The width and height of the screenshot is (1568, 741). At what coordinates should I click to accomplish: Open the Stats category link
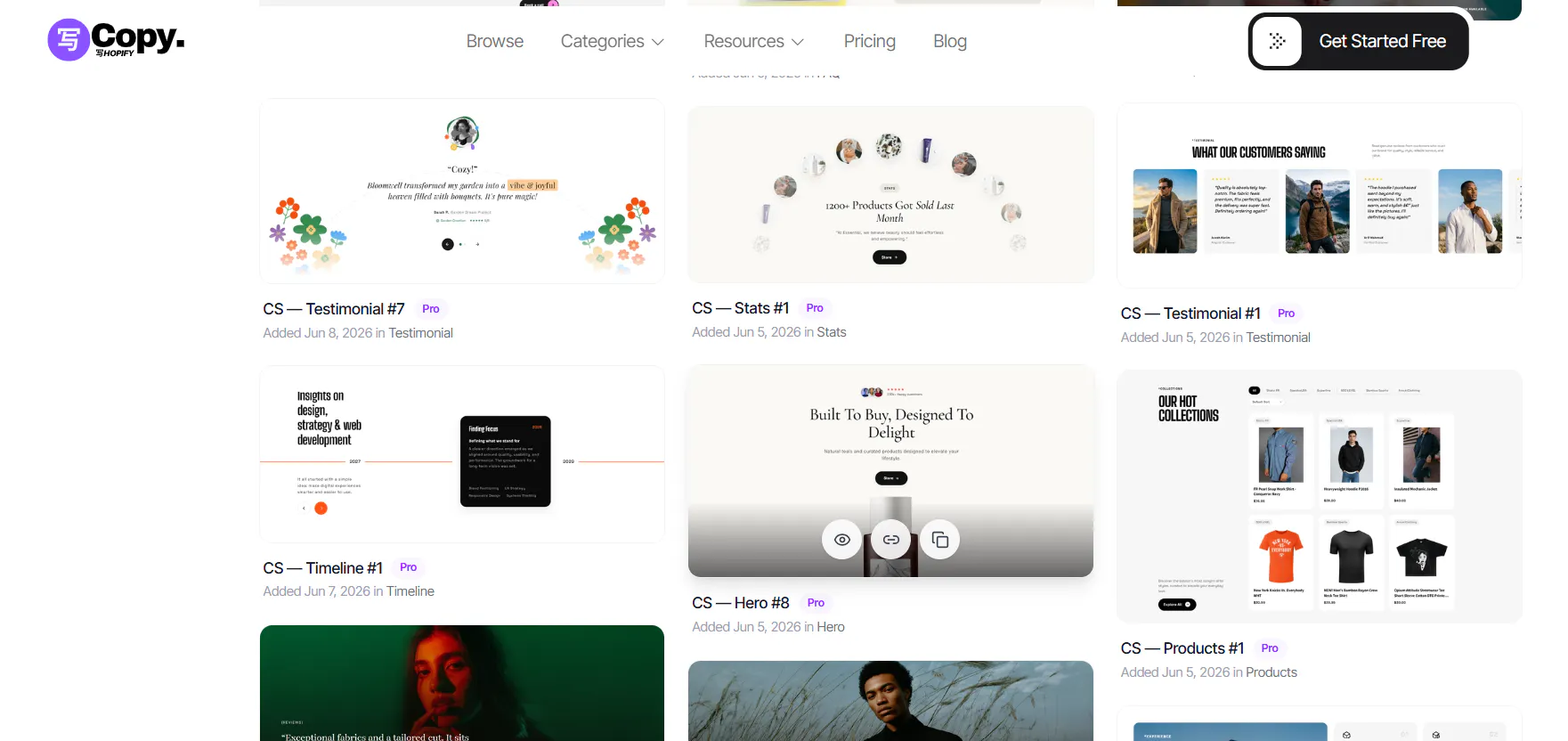click(832, 332)
